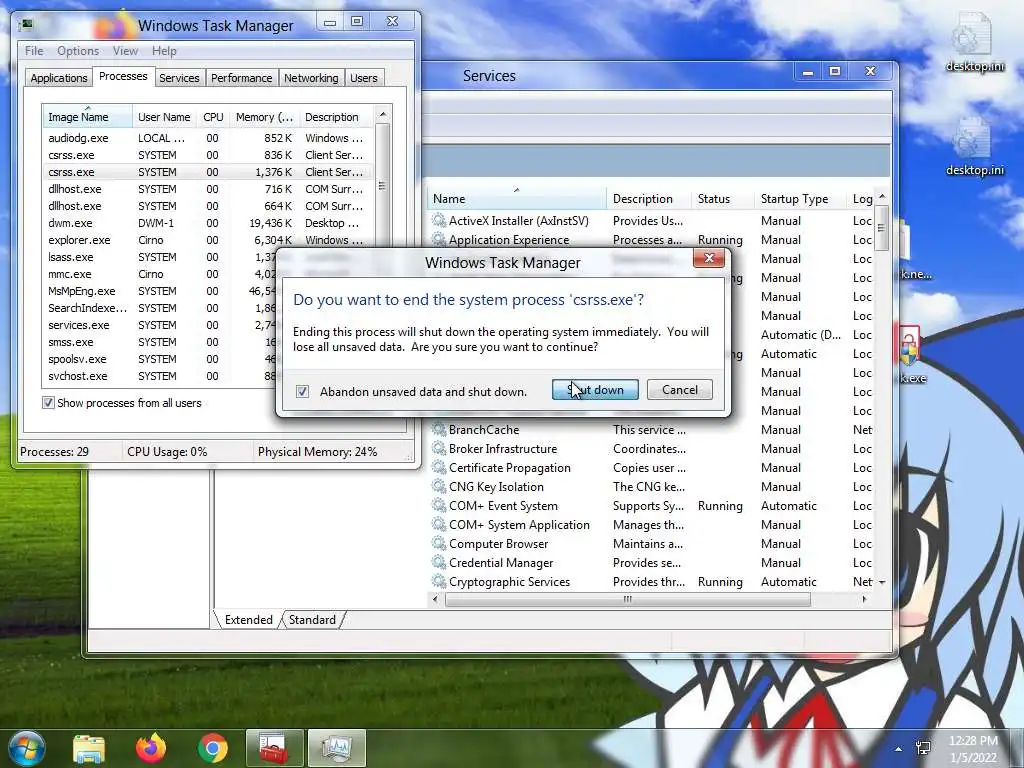Screen dimensions: 1024x768
Task: Switch to the Services tab
Action: coord(179,78)
